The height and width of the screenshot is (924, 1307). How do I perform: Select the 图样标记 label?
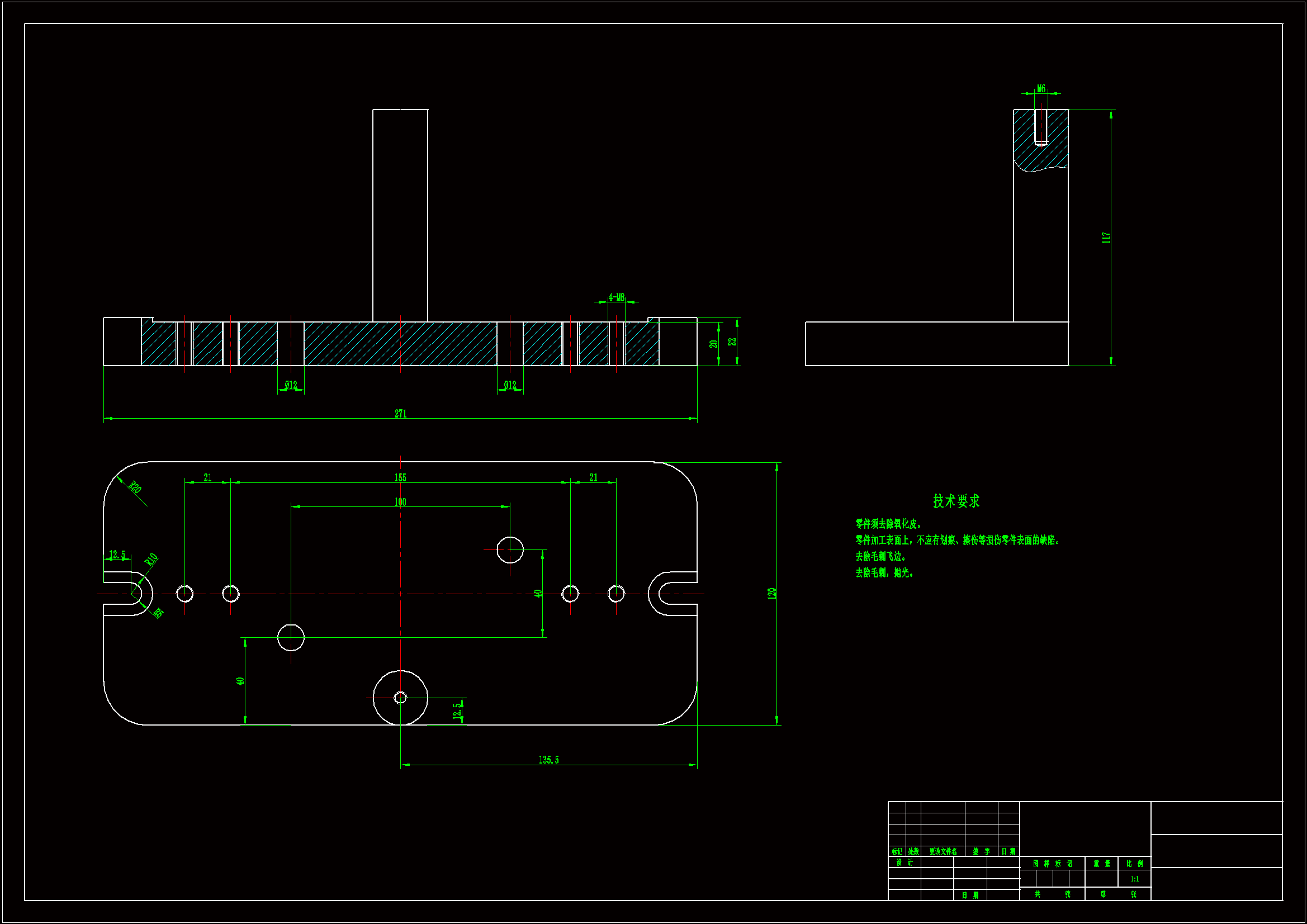1052,864
